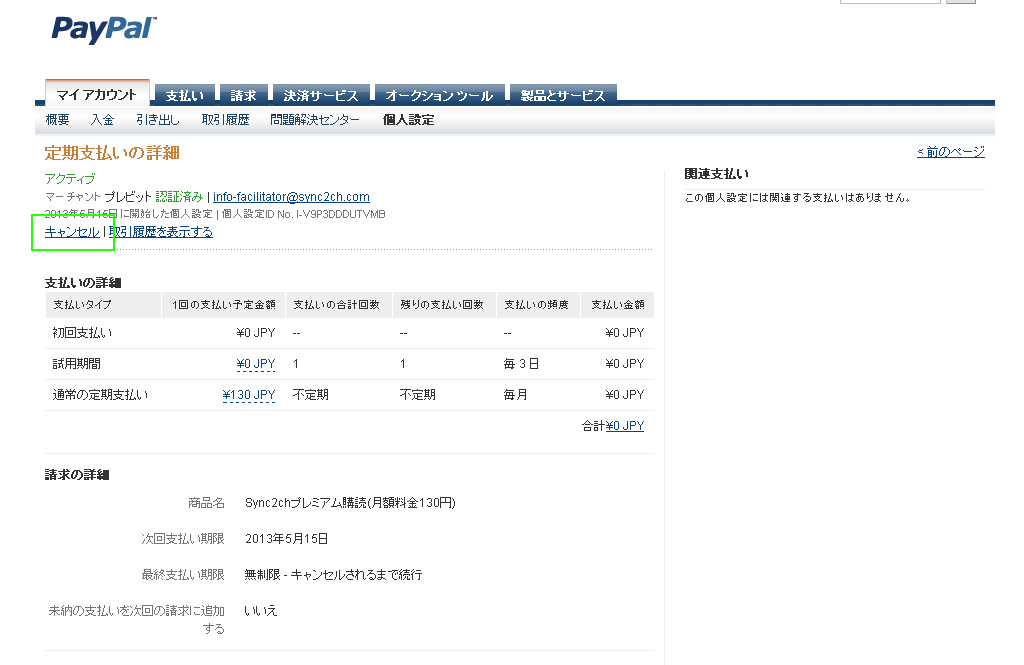This screenshot has width=1024, height=665.
Task: Open 取引履歴 in the sub-navigation bar
Action: click(225, 120)
